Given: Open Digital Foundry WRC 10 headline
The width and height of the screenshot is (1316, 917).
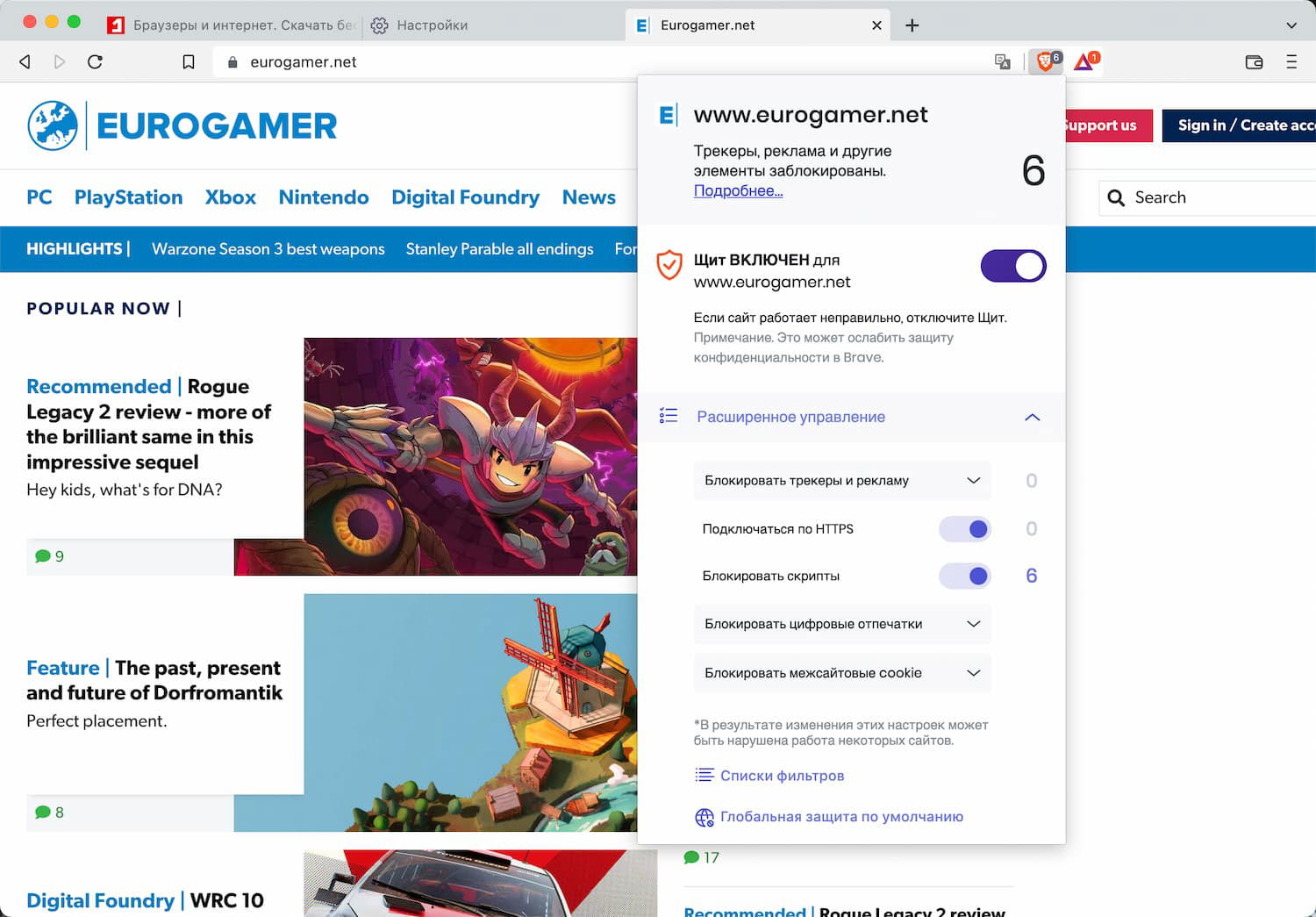Looking at the screenshot, I should [145, 900].
